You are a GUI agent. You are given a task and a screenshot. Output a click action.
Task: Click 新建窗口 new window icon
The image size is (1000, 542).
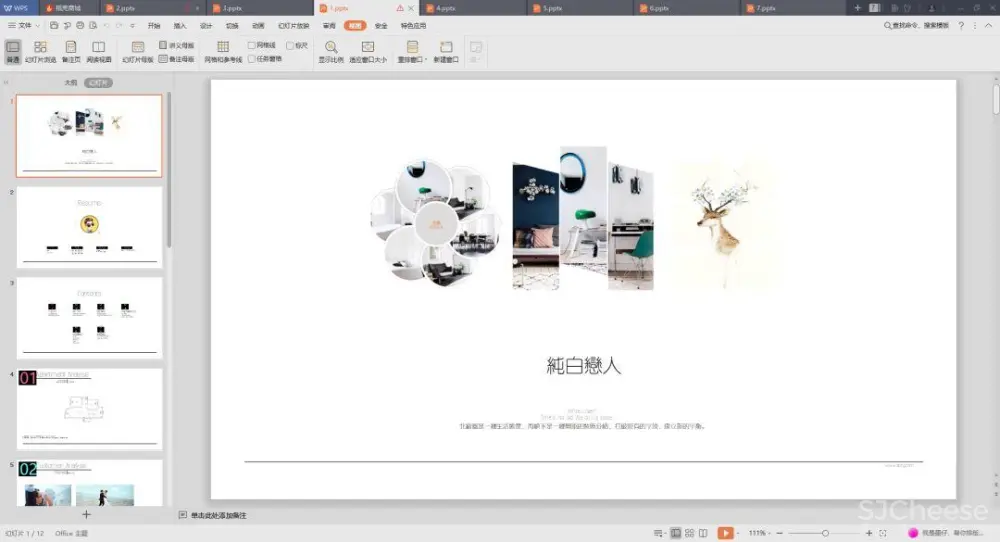[446, 51]
